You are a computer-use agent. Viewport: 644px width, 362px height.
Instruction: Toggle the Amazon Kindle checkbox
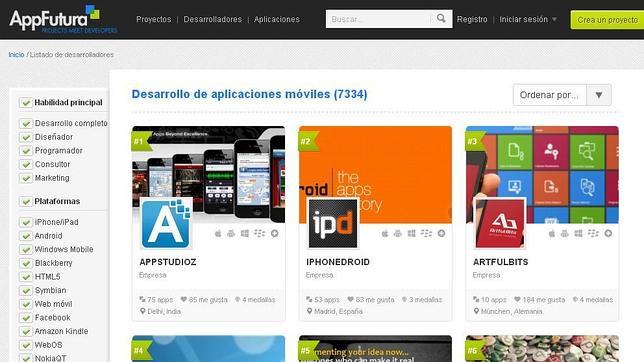[x=25, y=331]
